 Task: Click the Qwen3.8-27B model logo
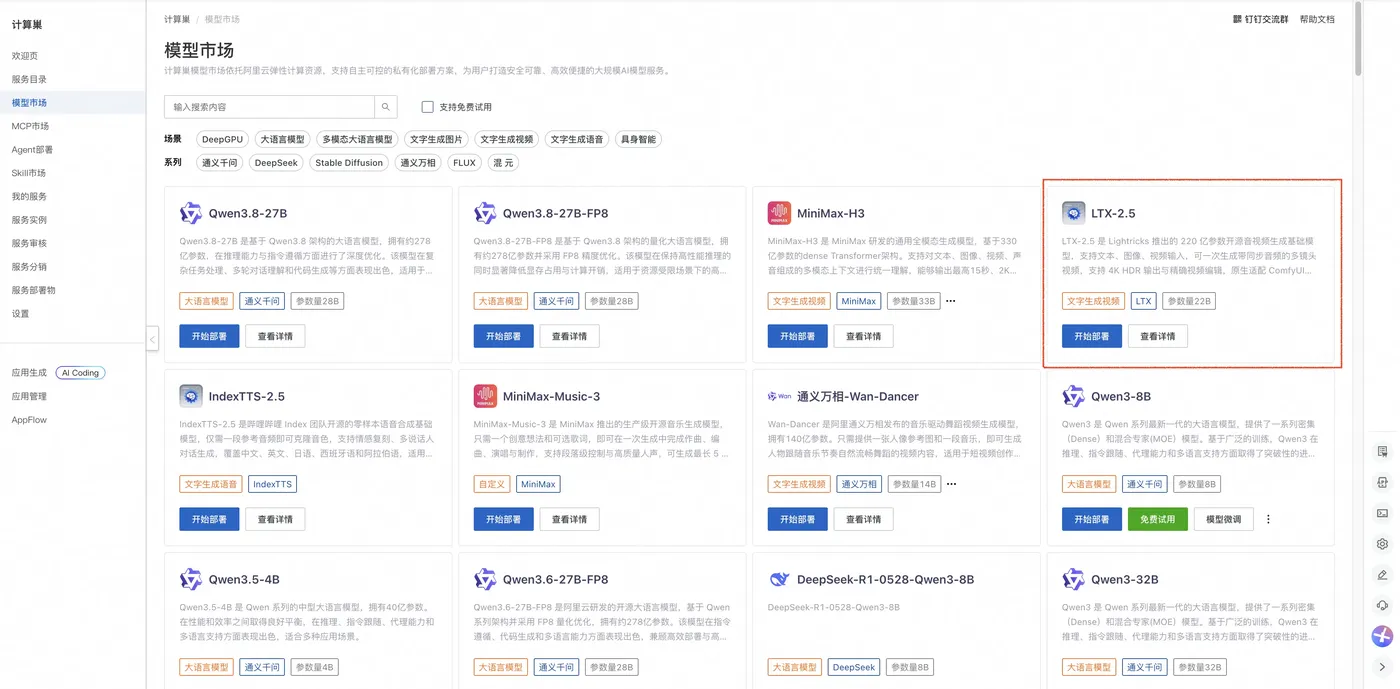point(191,213)
